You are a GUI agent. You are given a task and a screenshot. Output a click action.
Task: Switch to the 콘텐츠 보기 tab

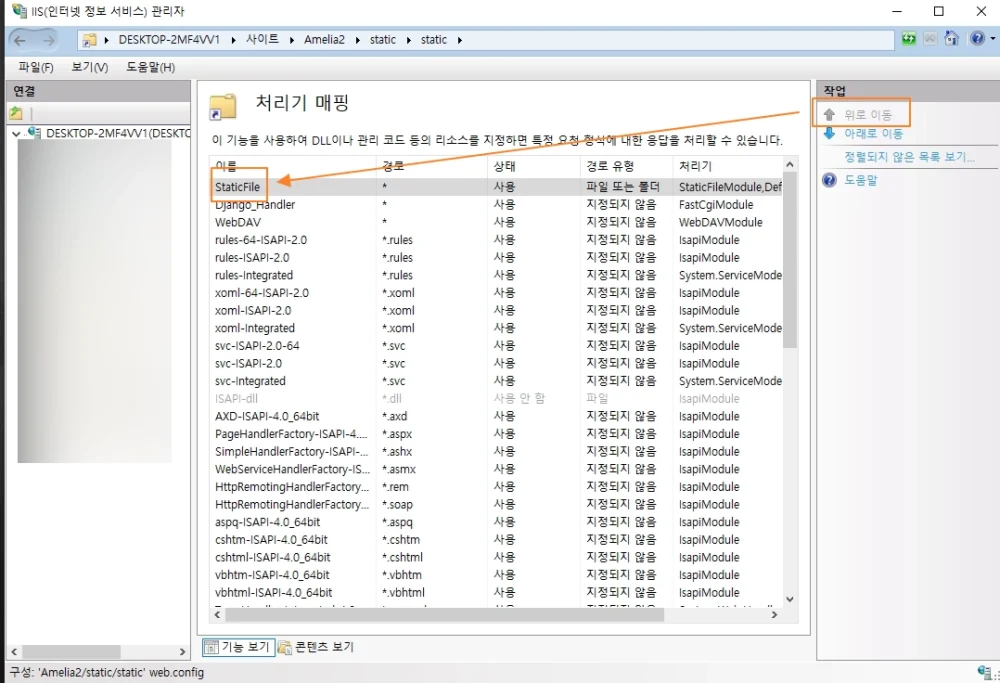point(316,647)
